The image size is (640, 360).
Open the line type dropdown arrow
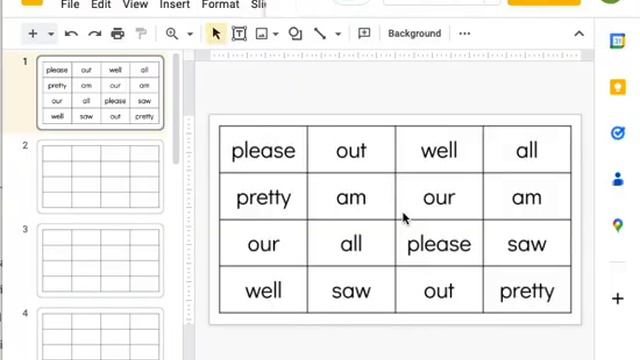(338, 34)
